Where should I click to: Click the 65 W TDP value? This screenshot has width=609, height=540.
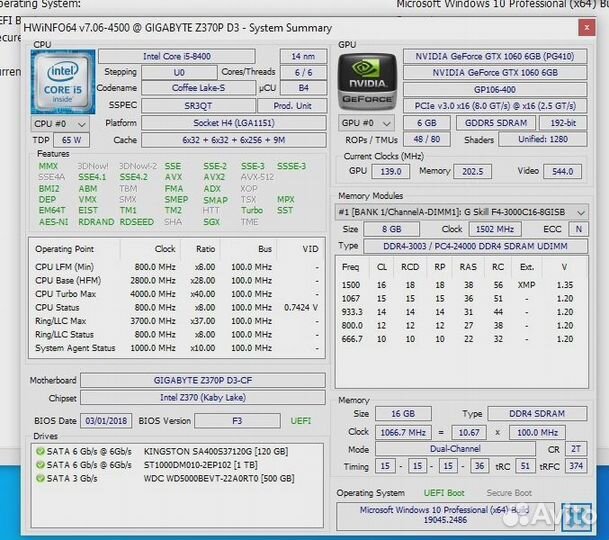pos(71,140)
